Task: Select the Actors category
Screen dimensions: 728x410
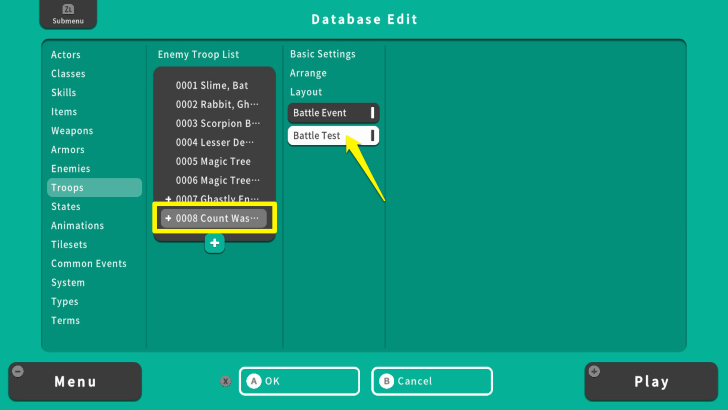Action: (66, 55)
